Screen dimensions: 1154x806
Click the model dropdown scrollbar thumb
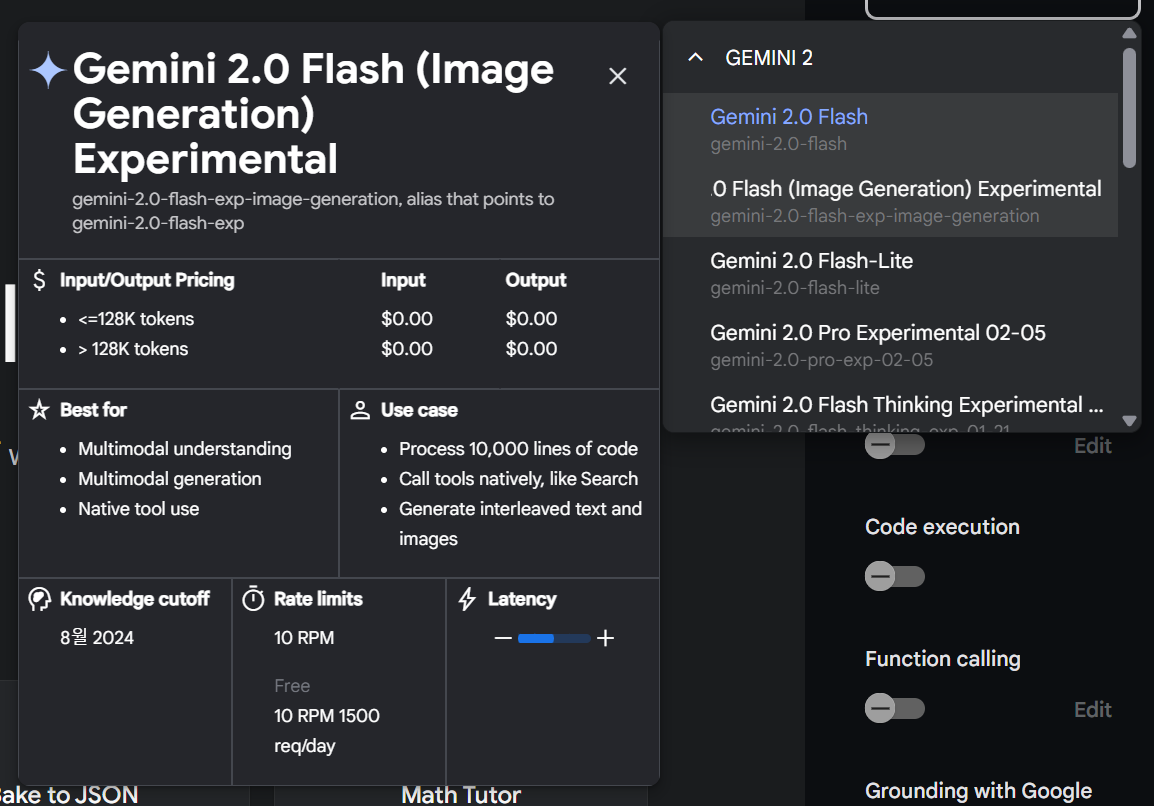coord(1129,107)
